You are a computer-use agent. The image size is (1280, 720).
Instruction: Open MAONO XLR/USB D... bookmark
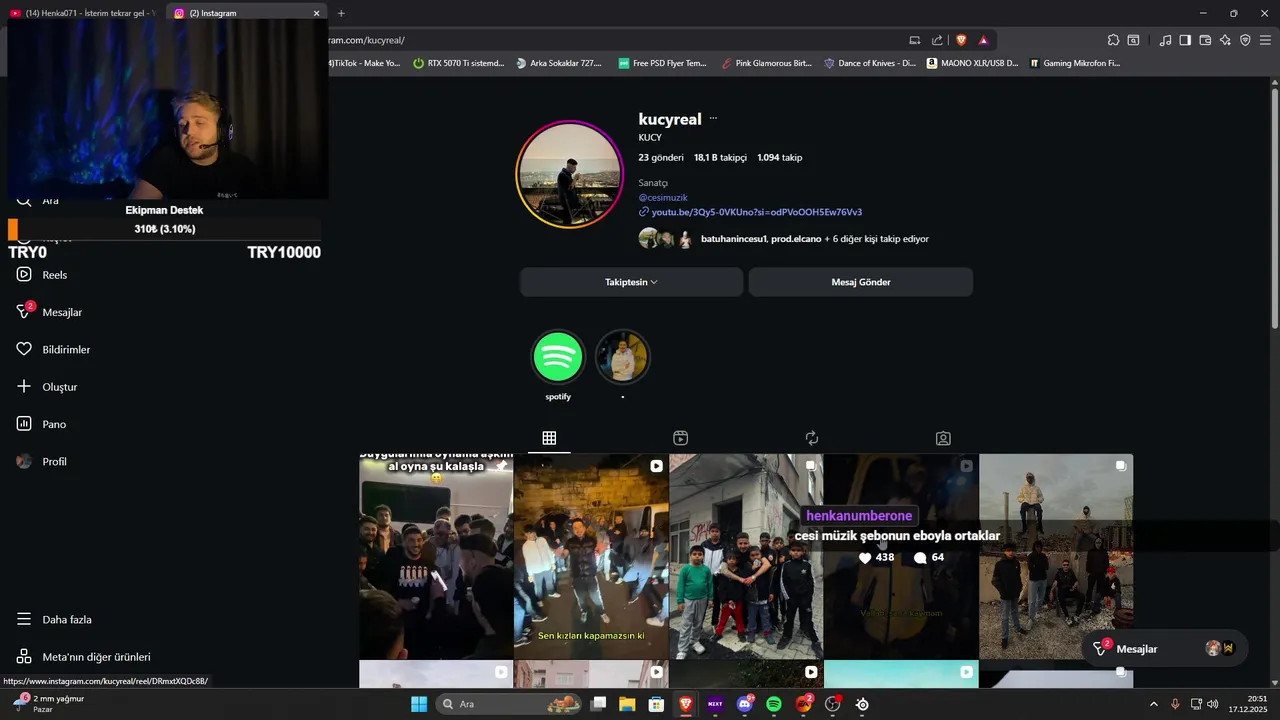pos(972,63)
